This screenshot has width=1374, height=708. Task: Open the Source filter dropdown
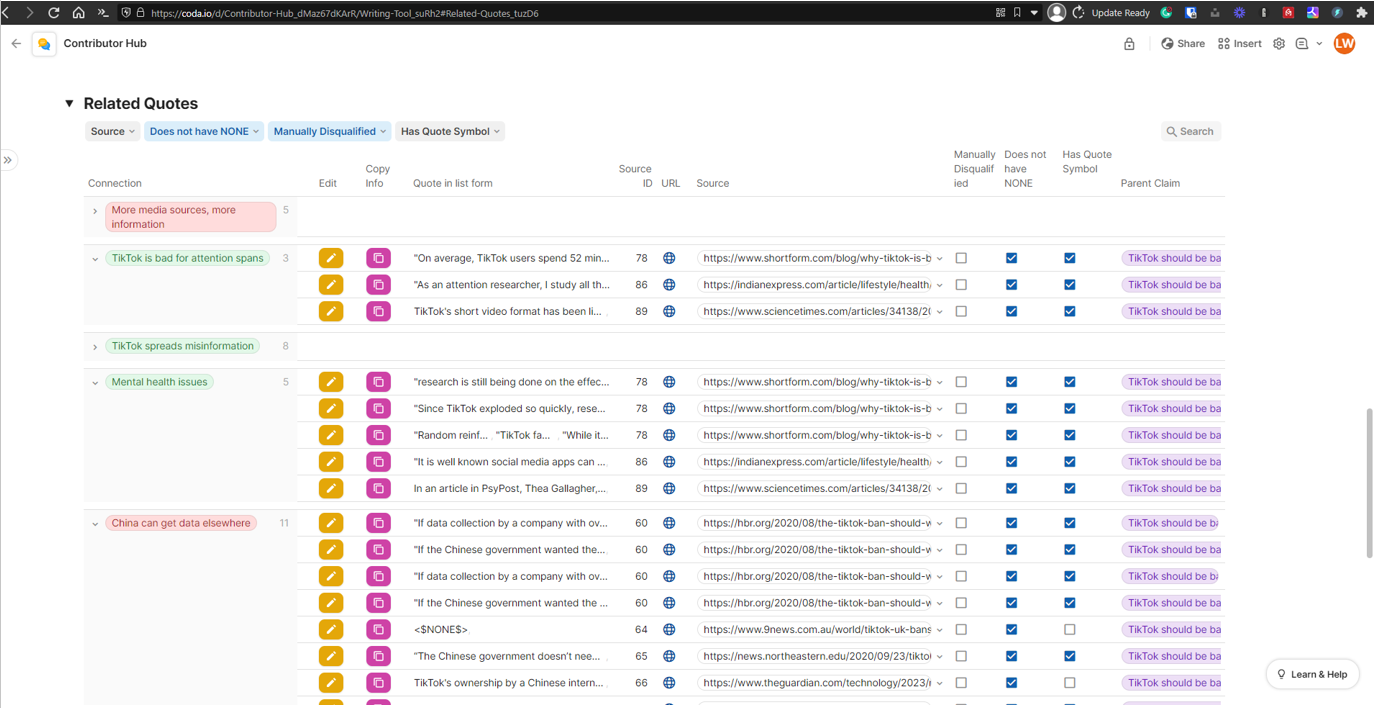click(112, 131)
